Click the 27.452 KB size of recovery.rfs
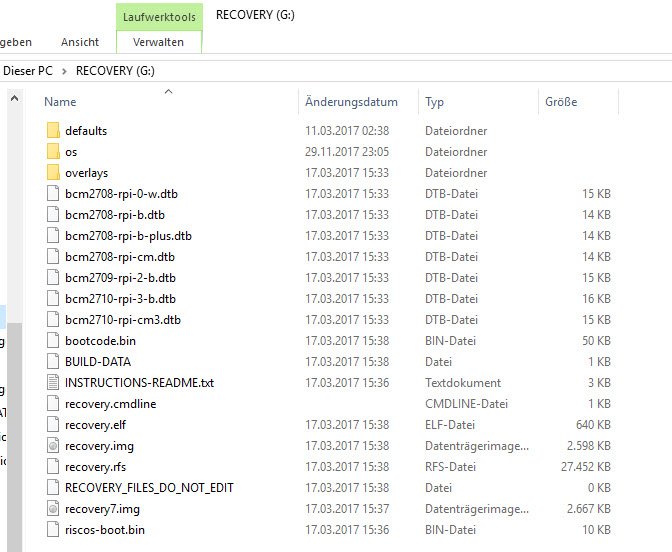This screenshot has height=552, width=672. [x=586, y=467]
